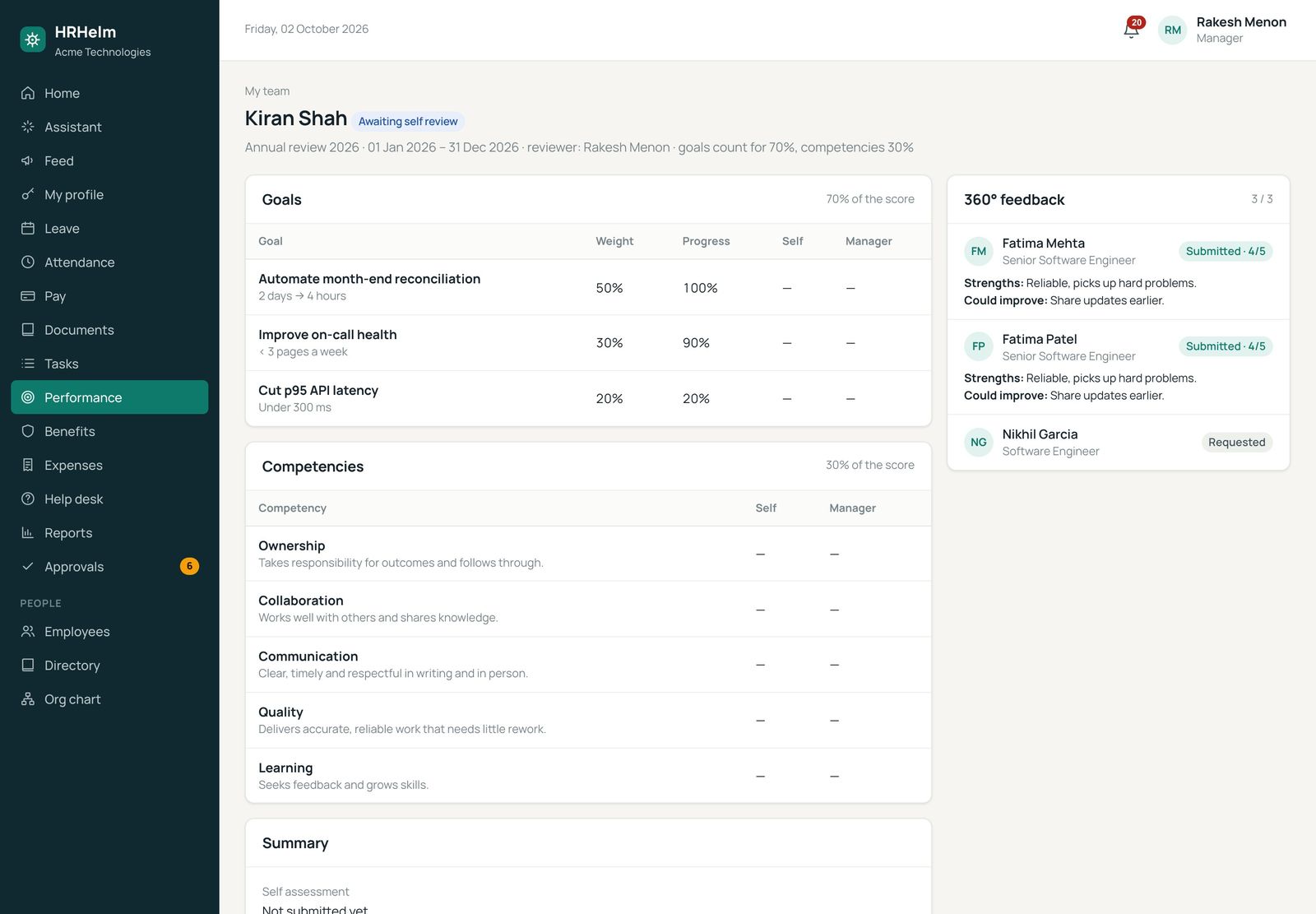Click the Goals Weight column header
The width and height of the screenshot is (1316, 914).
(x=614, y=241)
